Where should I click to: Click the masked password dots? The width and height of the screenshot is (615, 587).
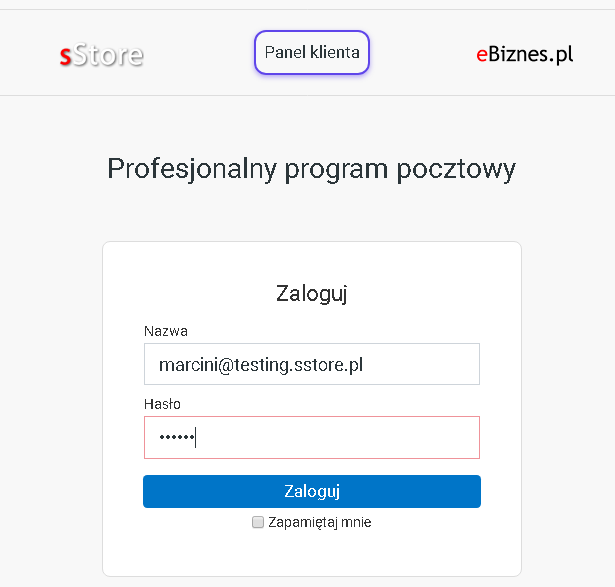tap(176, 437)
